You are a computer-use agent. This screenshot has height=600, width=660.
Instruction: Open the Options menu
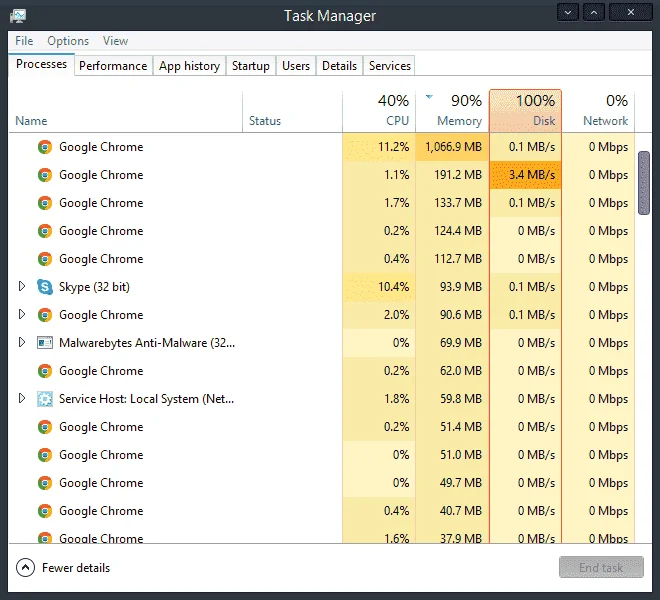(68, 41)
